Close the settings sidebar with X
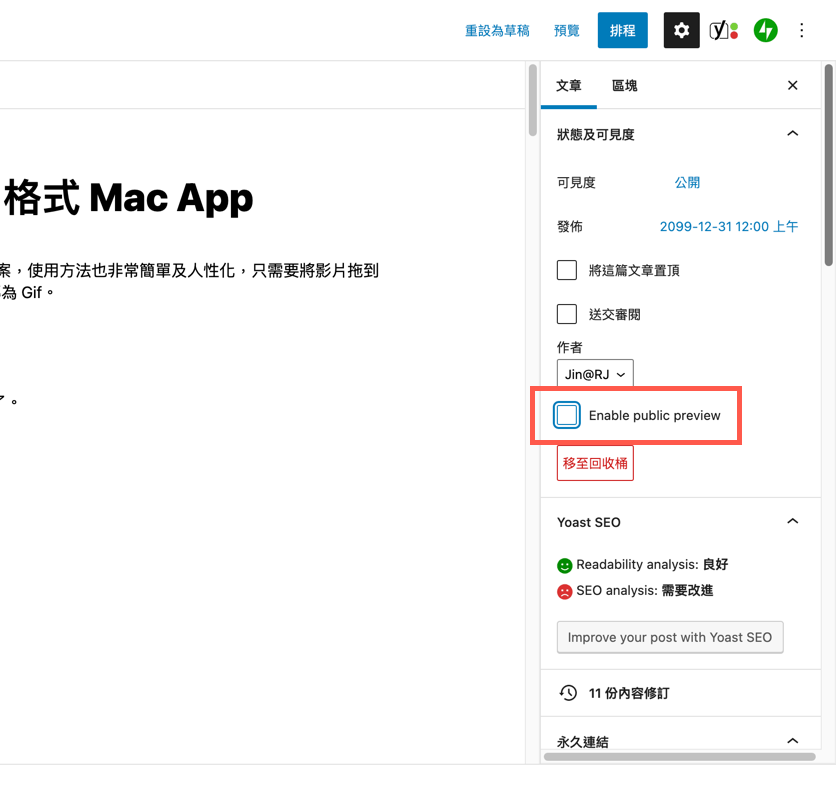Screen dimensions: 836x789 click(793, 85)
